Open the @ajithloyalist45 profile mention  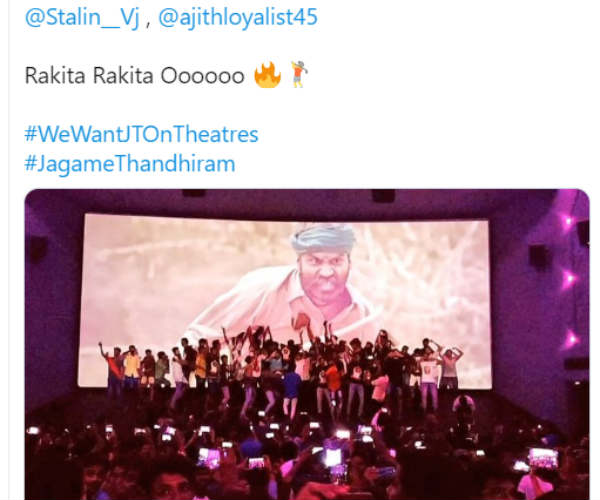[238, 18]
